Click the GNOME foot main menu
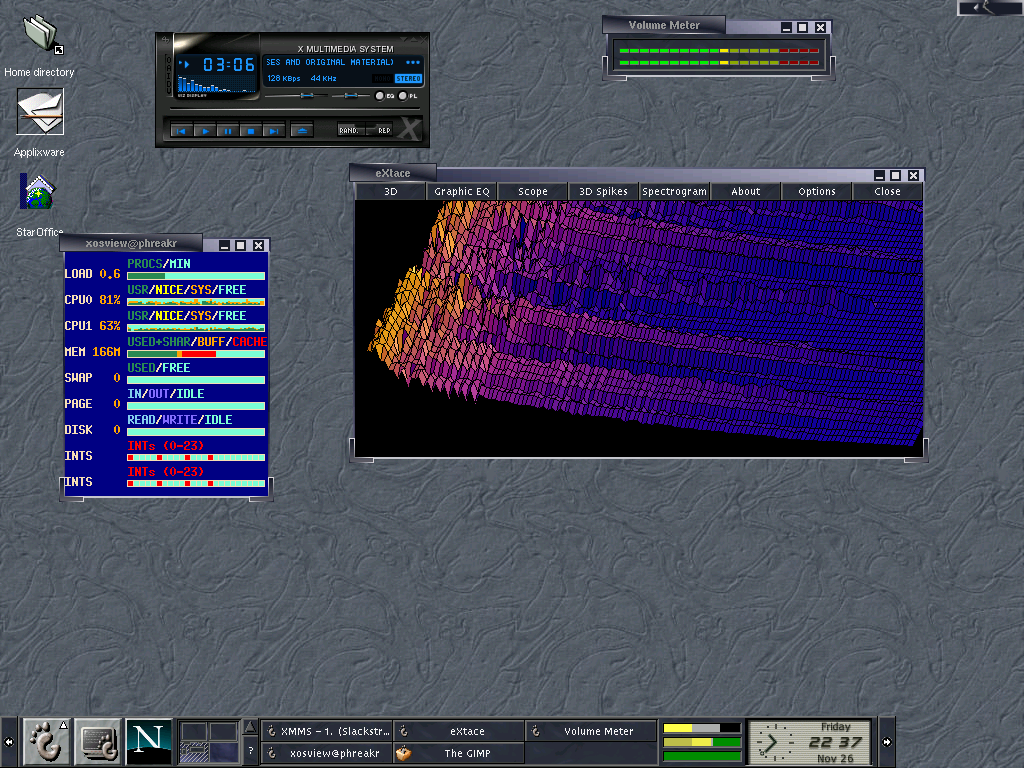 click(x=46, y=741)
